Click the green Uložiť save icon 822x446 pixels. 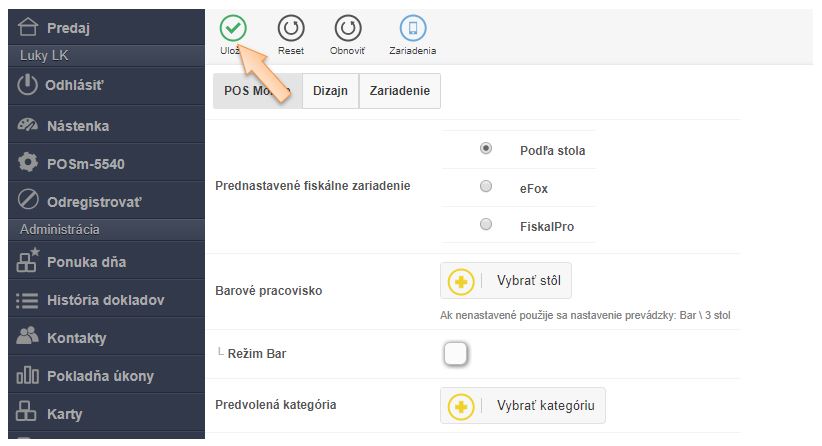(233, 28)
